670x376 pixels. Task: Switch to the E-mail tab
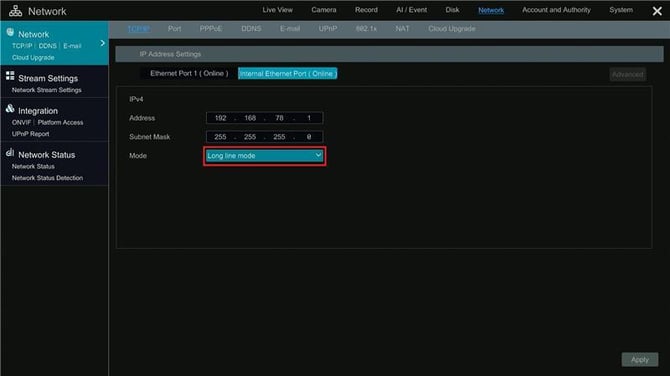(x=290, y=29)
